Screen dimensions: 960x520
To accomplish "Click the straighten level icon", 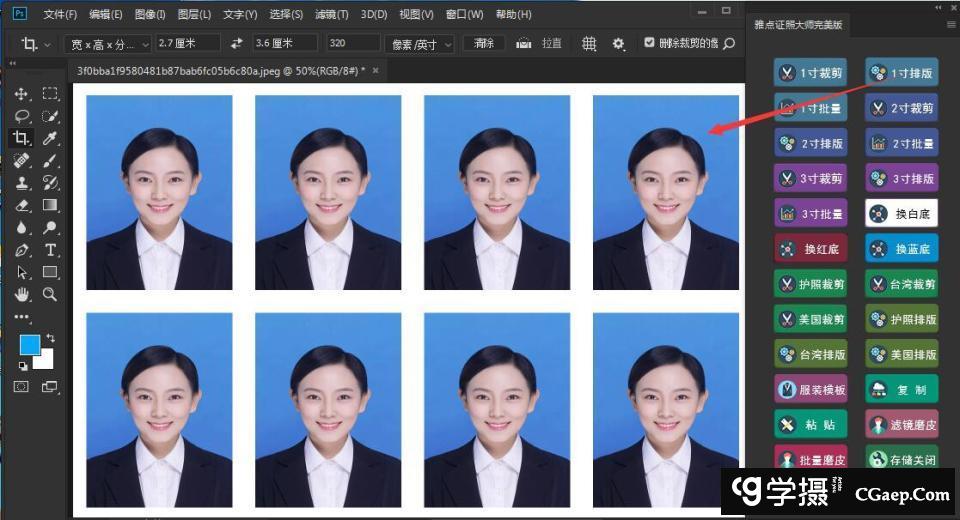I will tap(523, 43).
